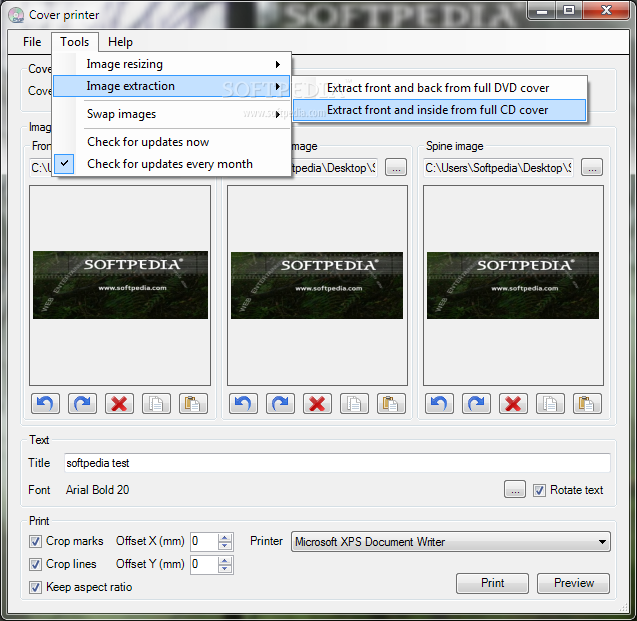Increase Offset Y value
The image size is (637, 621).
click(224, 560)
